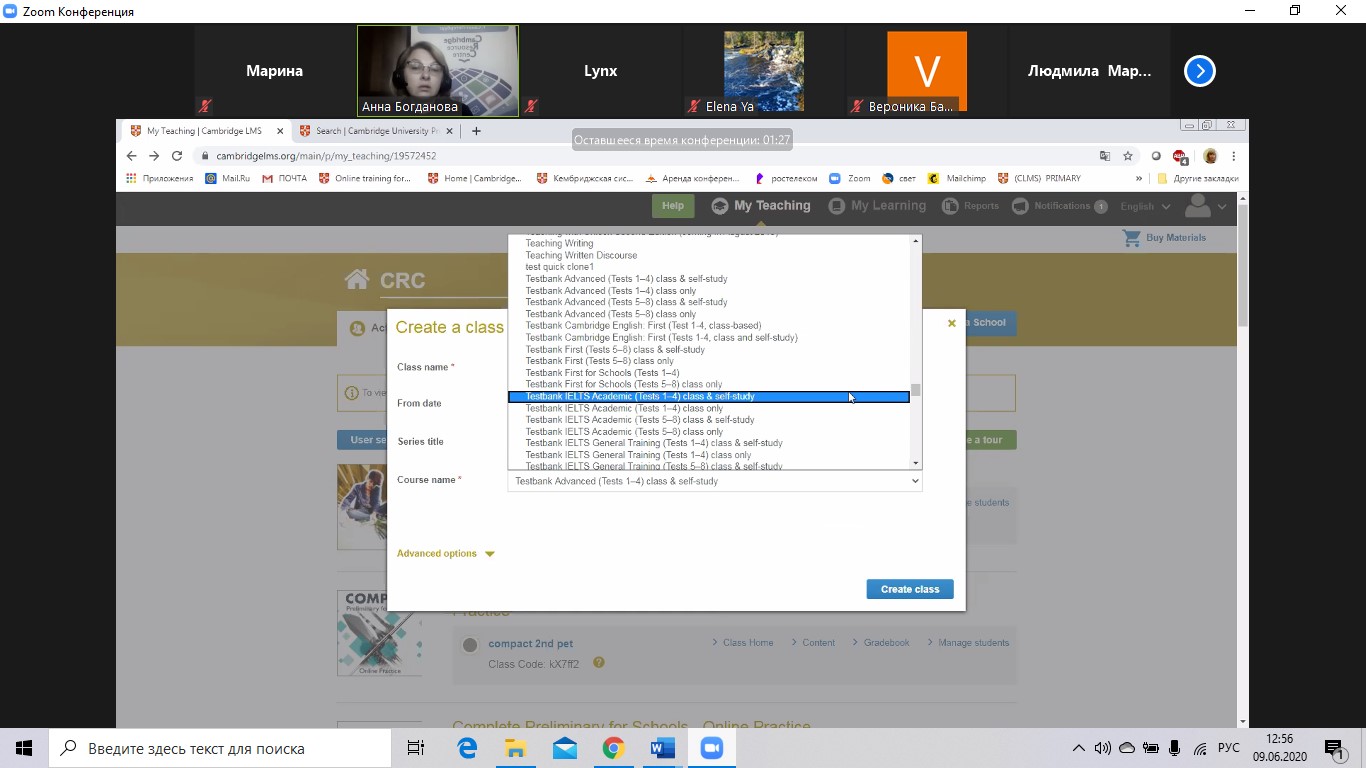Open the Windows notification center
Image resolution: width=1366 pixels, height=768 pixels.
[1335, 748]
